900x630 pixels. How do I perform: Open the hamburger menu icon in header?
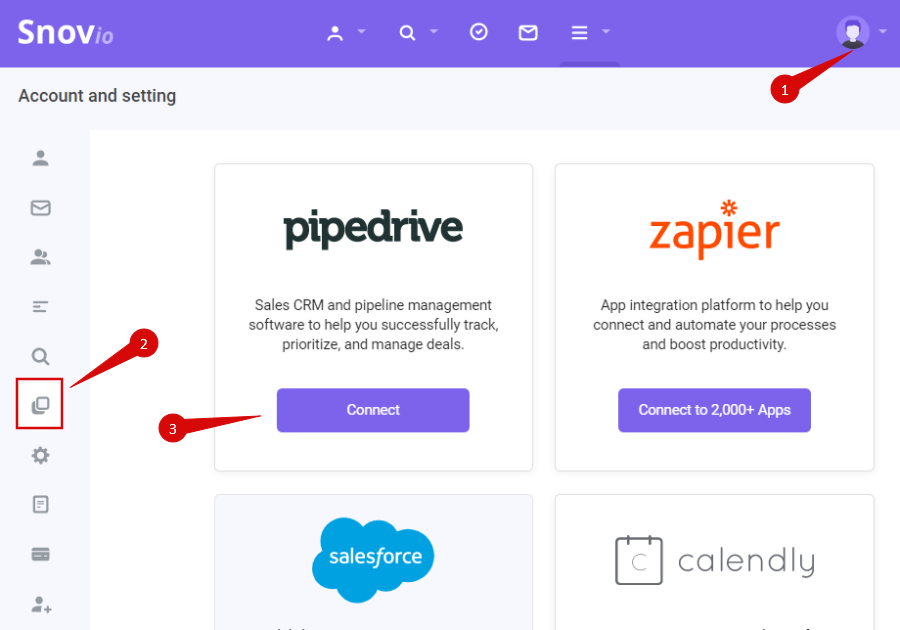point(580,33)
